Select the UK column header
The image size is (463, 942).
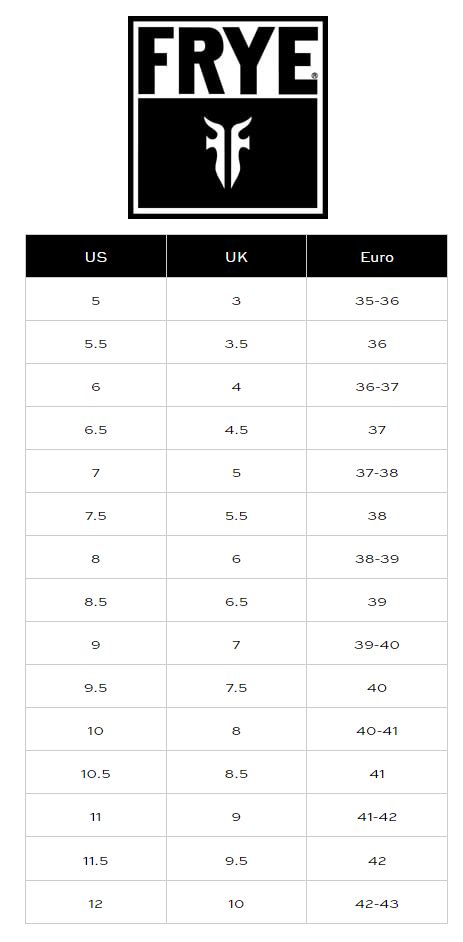(237, 257)
